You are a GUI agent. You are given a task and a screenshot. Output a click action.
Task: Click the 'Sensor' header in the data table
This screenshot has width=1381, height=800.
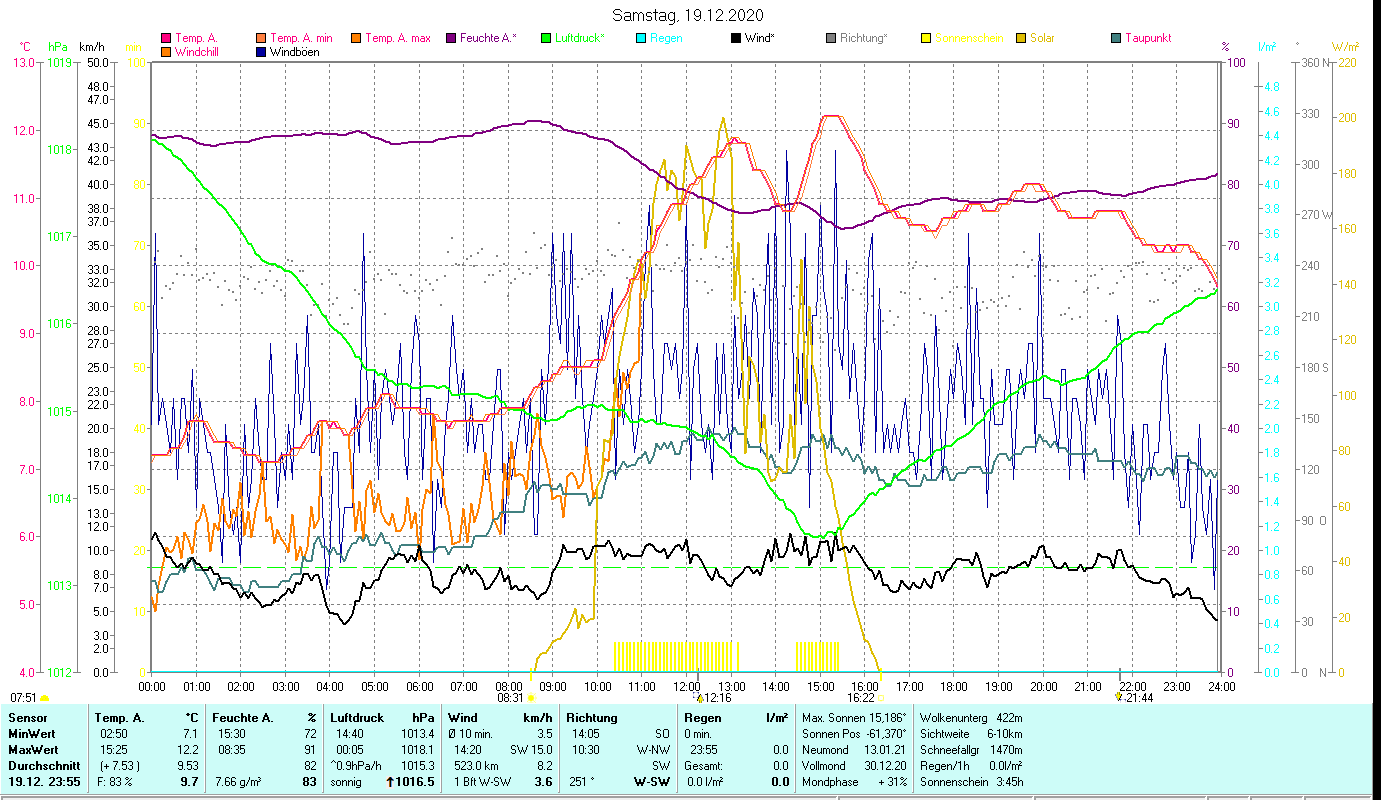pos(27,718)
